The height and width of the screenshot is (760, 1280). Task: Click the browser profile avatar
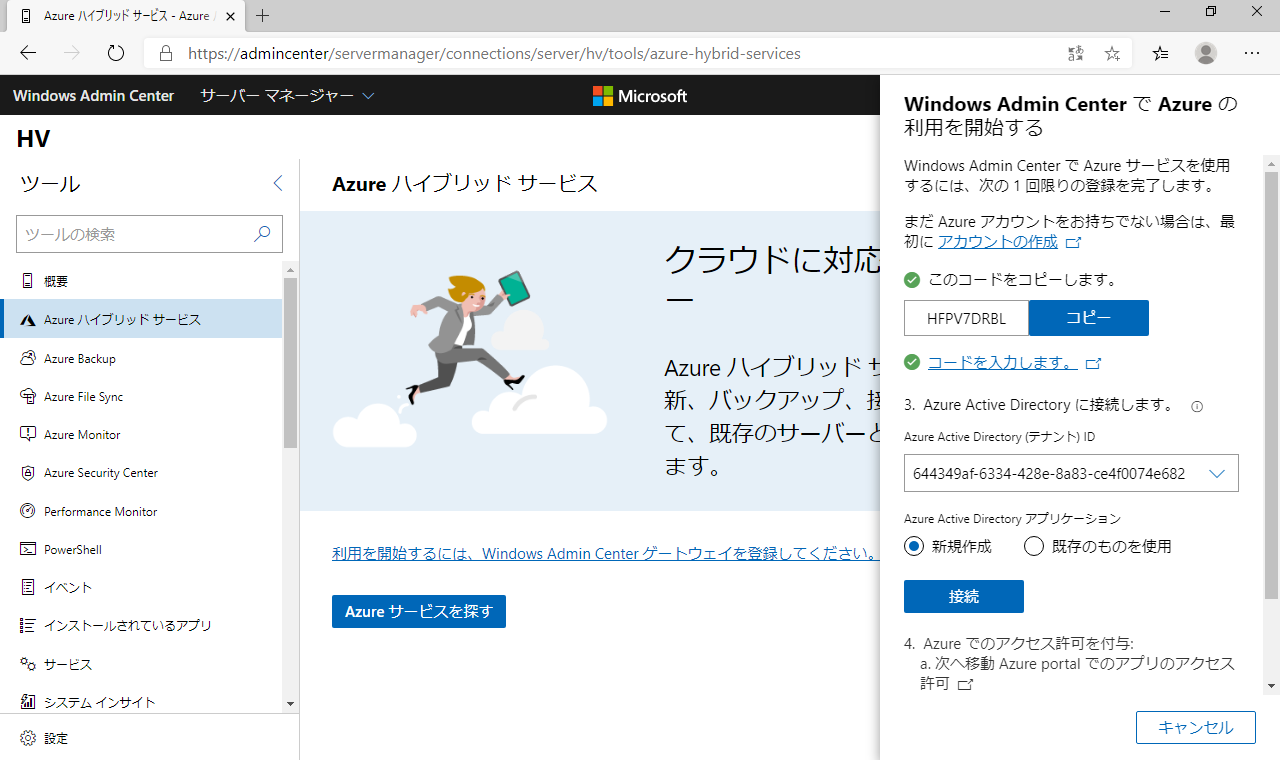pos(1206,53)
